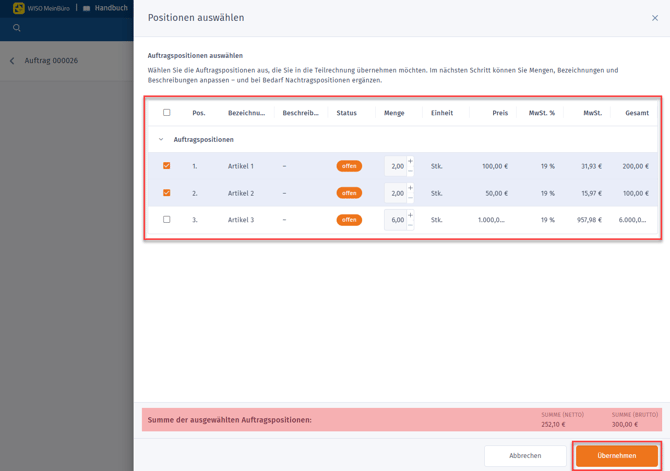Close the Positionen auswählen dialog
The height and width of the screenshot is (471, 670).
[x=655, y=18]
